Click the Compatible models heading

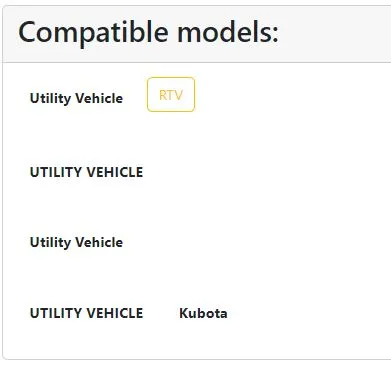148,33
